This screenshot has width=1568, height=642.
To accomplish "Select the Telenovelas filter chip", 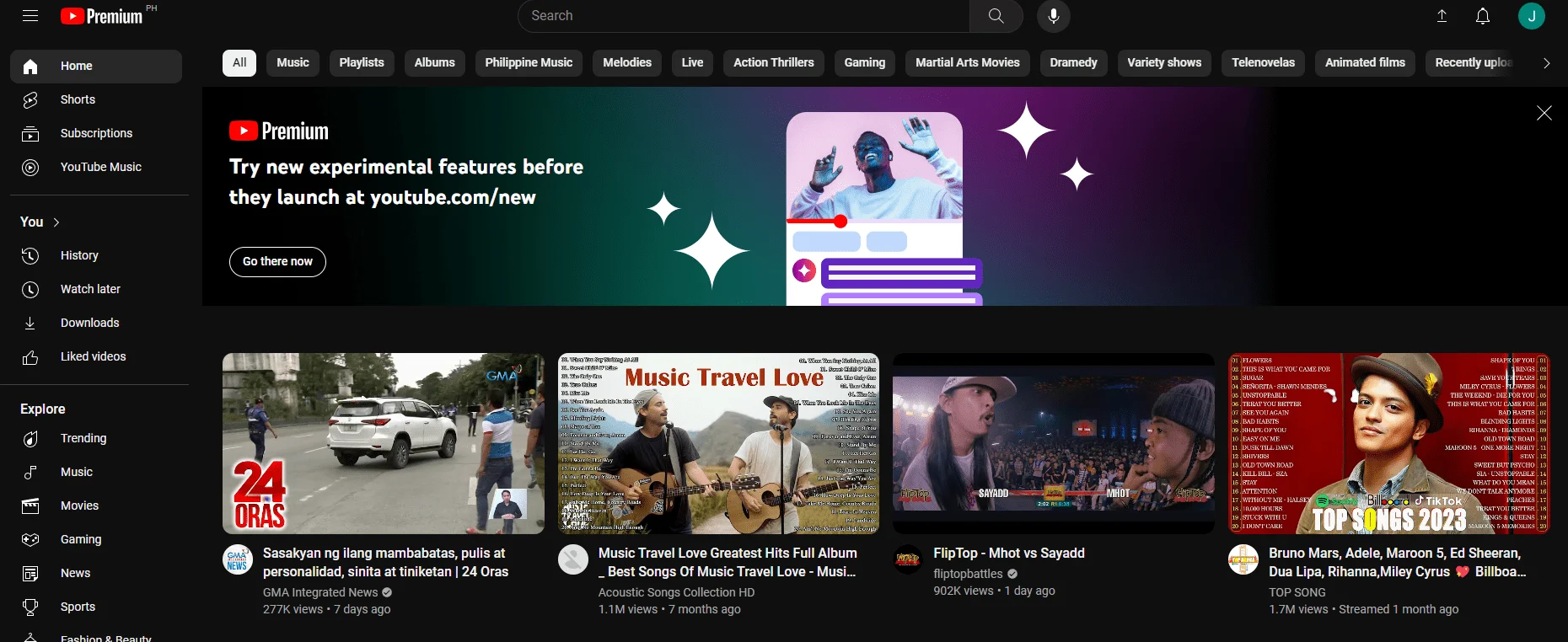I will point(1263,63).
